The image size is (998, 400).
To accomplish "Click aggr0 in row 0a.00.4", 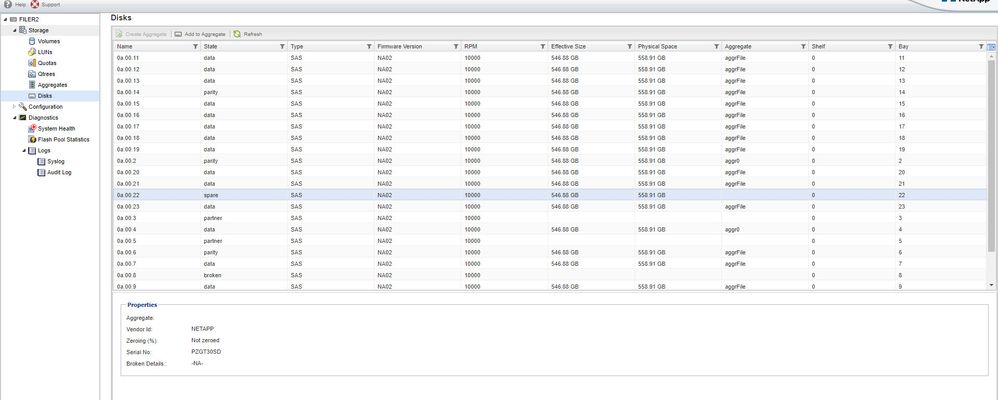I will click(732, 230).
